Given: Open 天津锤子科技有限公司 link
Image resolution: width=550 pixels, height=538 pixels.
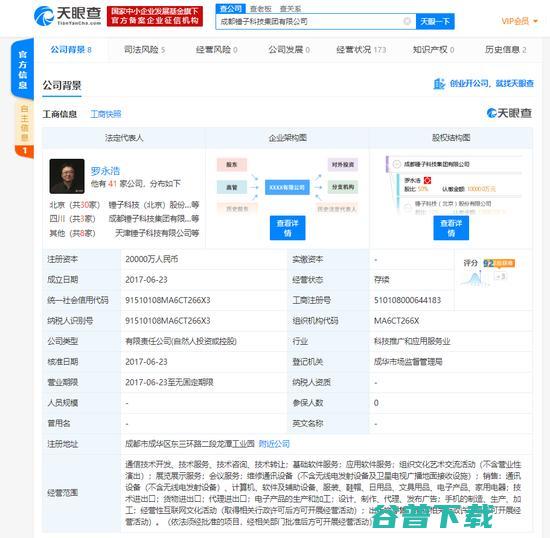Looking at the screenshot, I should click(x=157, y=233).
